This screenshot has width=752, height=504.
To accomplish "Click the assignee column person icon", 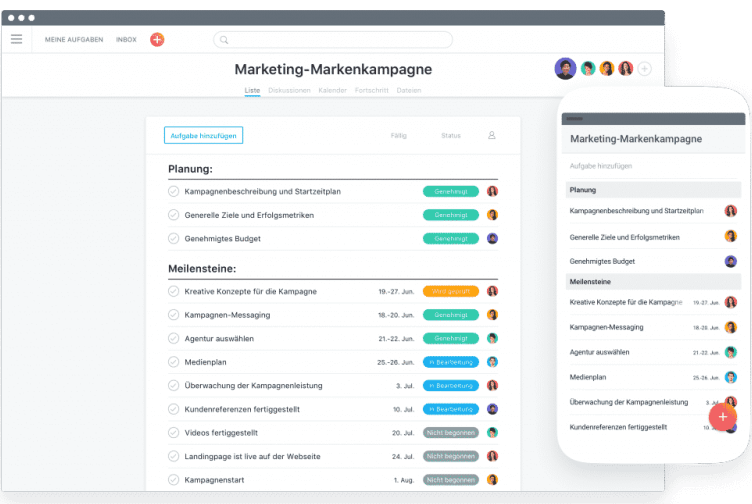I will pyautogui.click(x=492, y=135).
